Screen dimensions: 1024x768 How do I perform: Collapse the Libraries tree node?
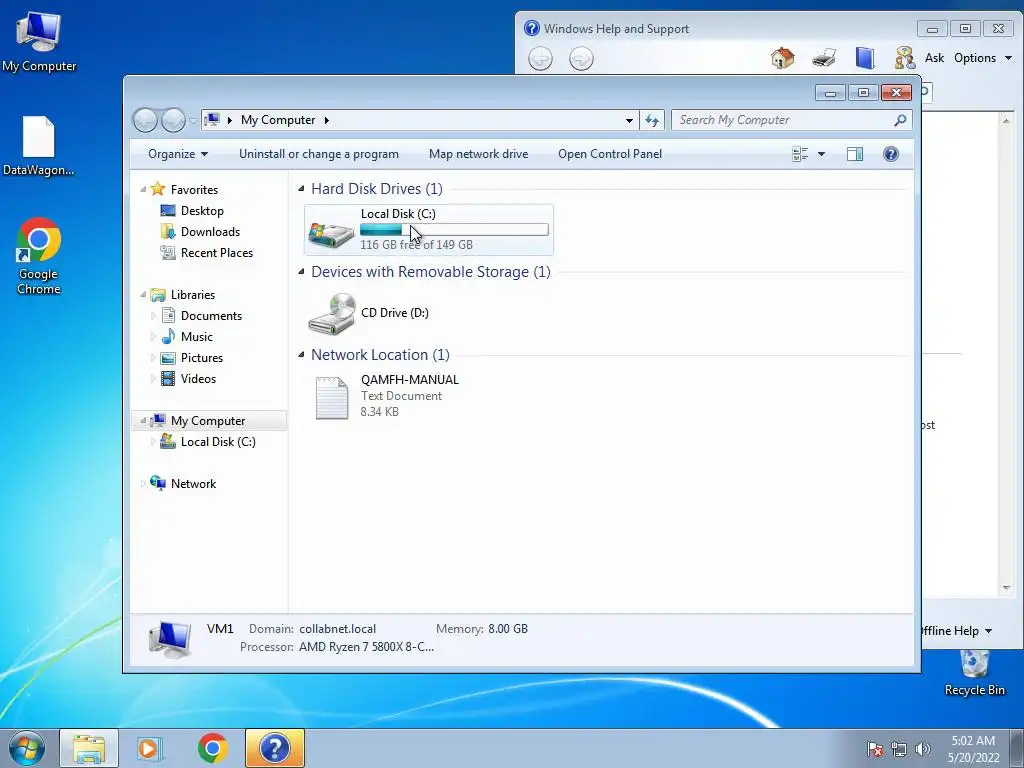[x=143, y=295]
